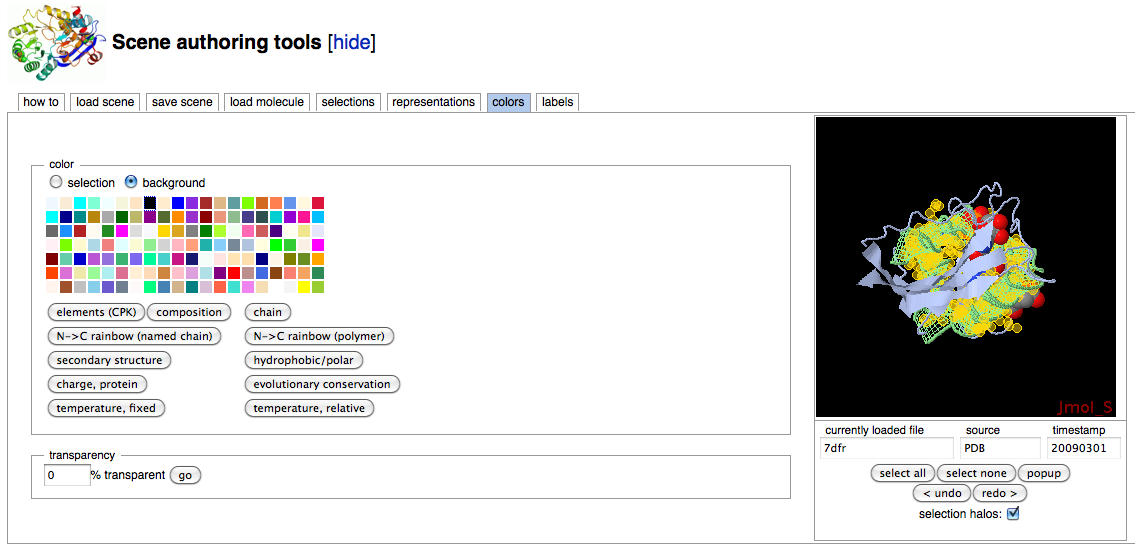1135x556 pixels.
Task: Select the 'selection' color radio button
Action: click(56, 183)
